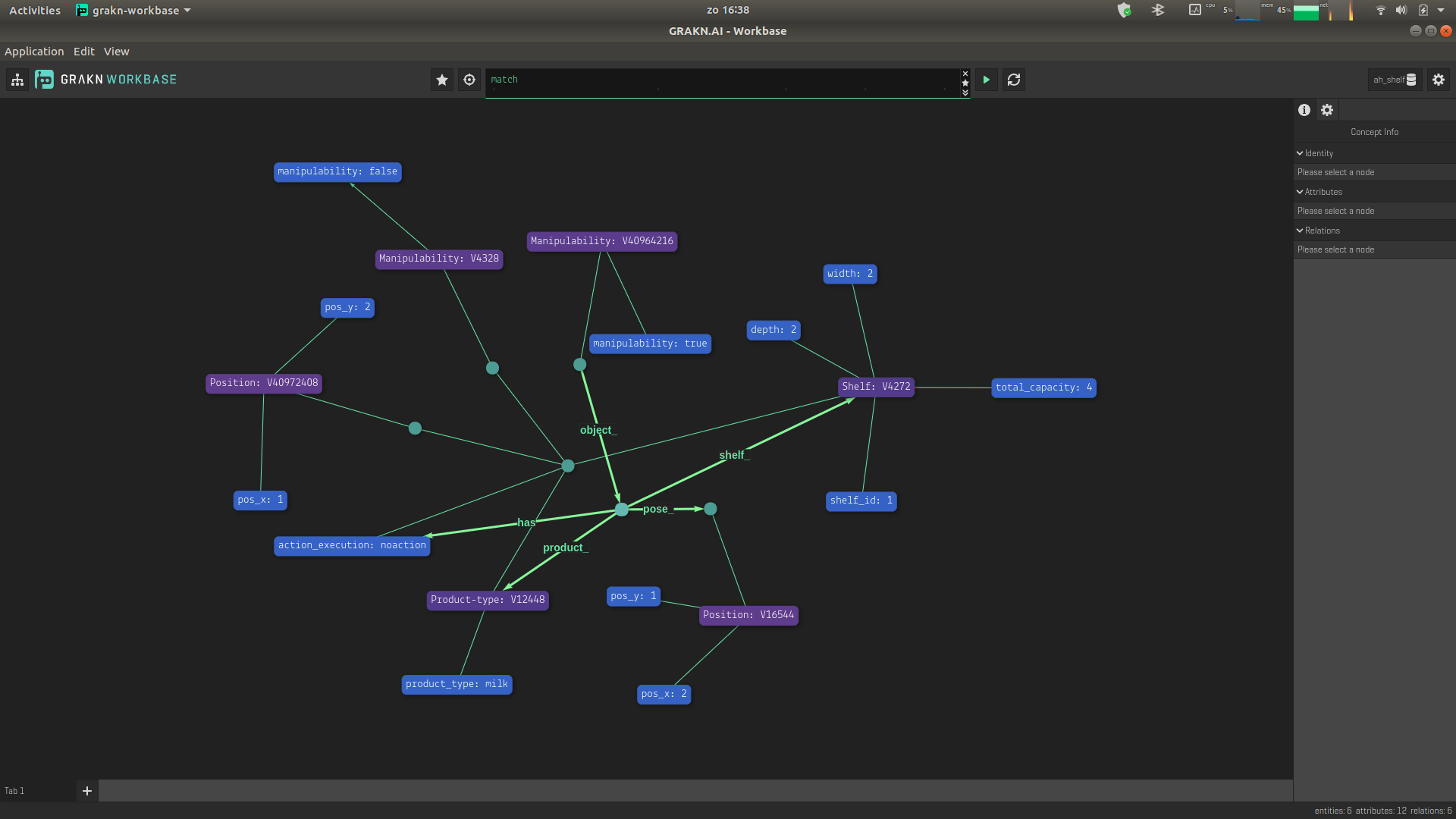The image size is (1456, 819).
Task: Click the refresh canvas icon
Action: coord(1014,80)
